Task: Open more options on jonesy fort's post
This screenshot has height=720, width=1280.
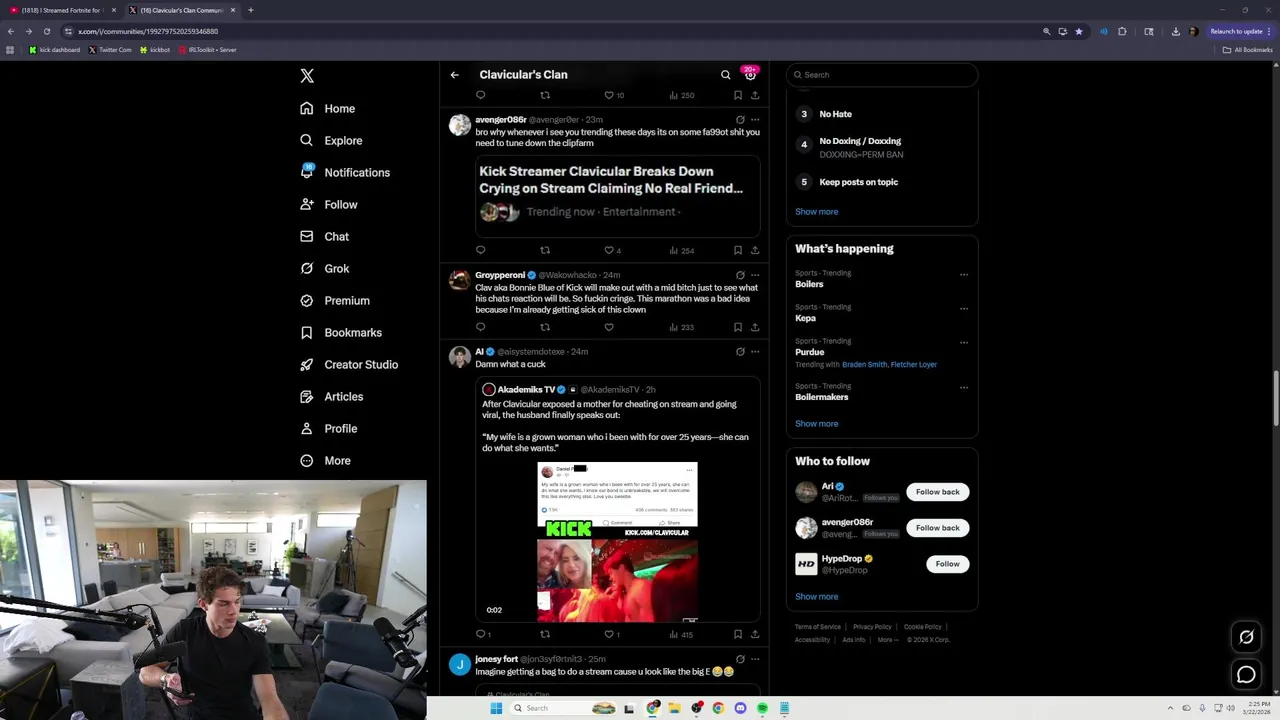Action: [x=755, y=659]
